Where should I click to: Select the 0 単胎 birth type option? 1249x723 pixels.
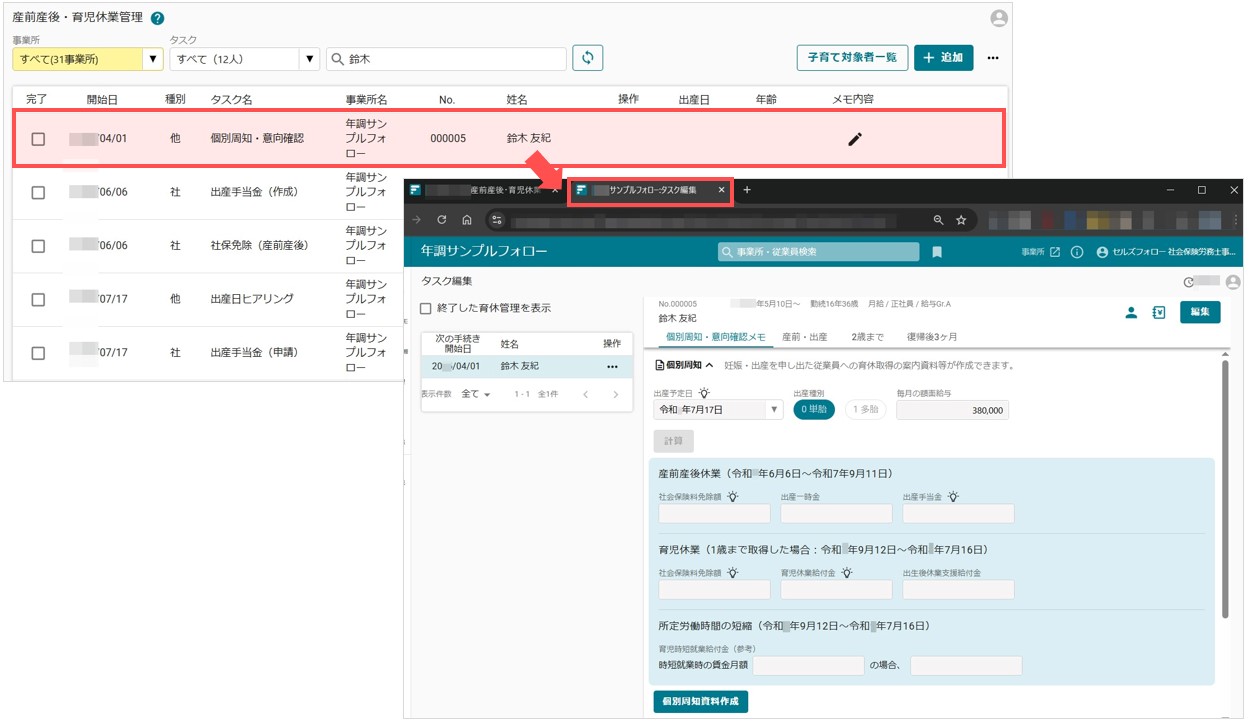click(x=813, y=409)
